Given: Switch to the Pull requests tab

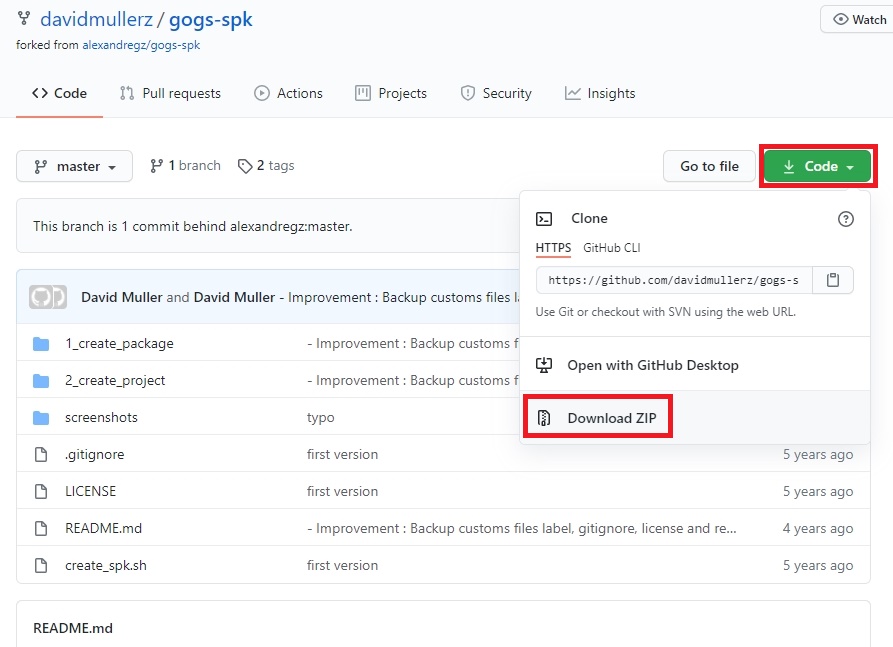Looking at the screenshot, I should click(170, 93).
